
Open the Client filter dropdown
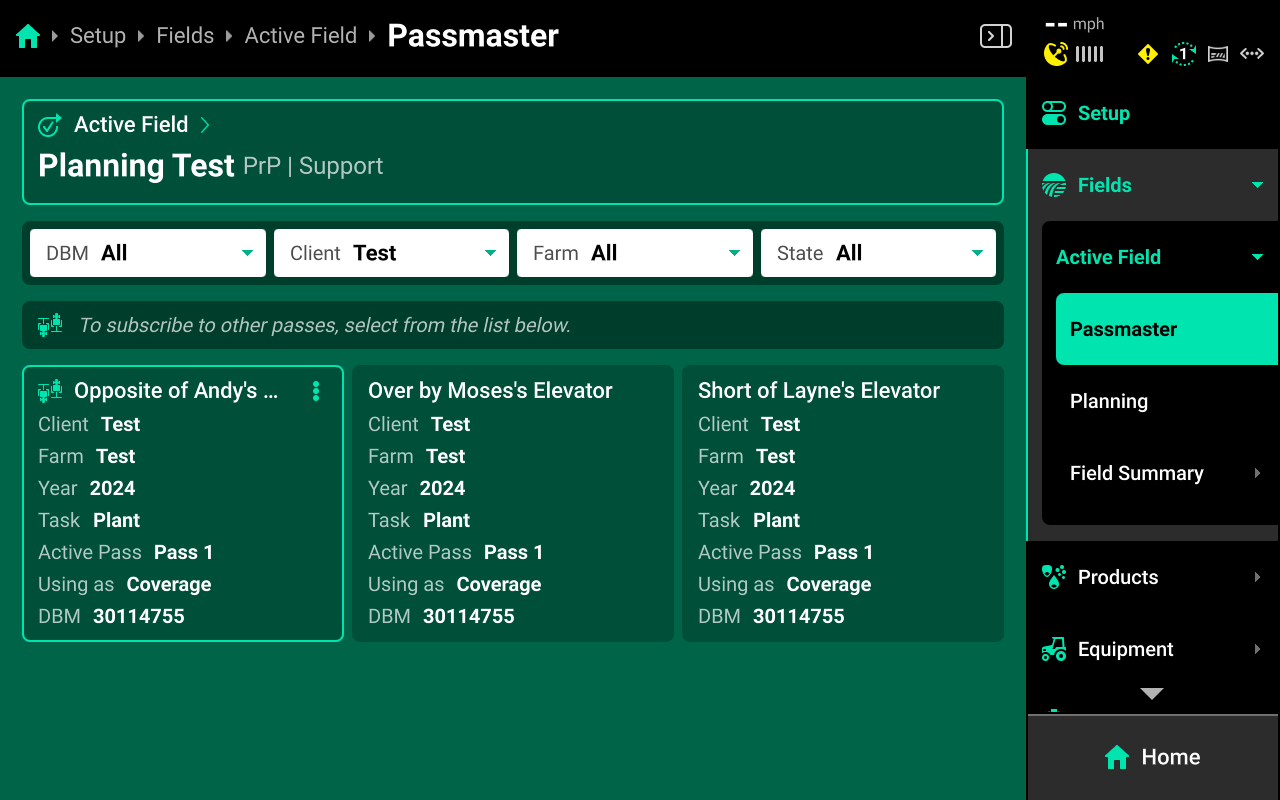(x=391, y=253)
